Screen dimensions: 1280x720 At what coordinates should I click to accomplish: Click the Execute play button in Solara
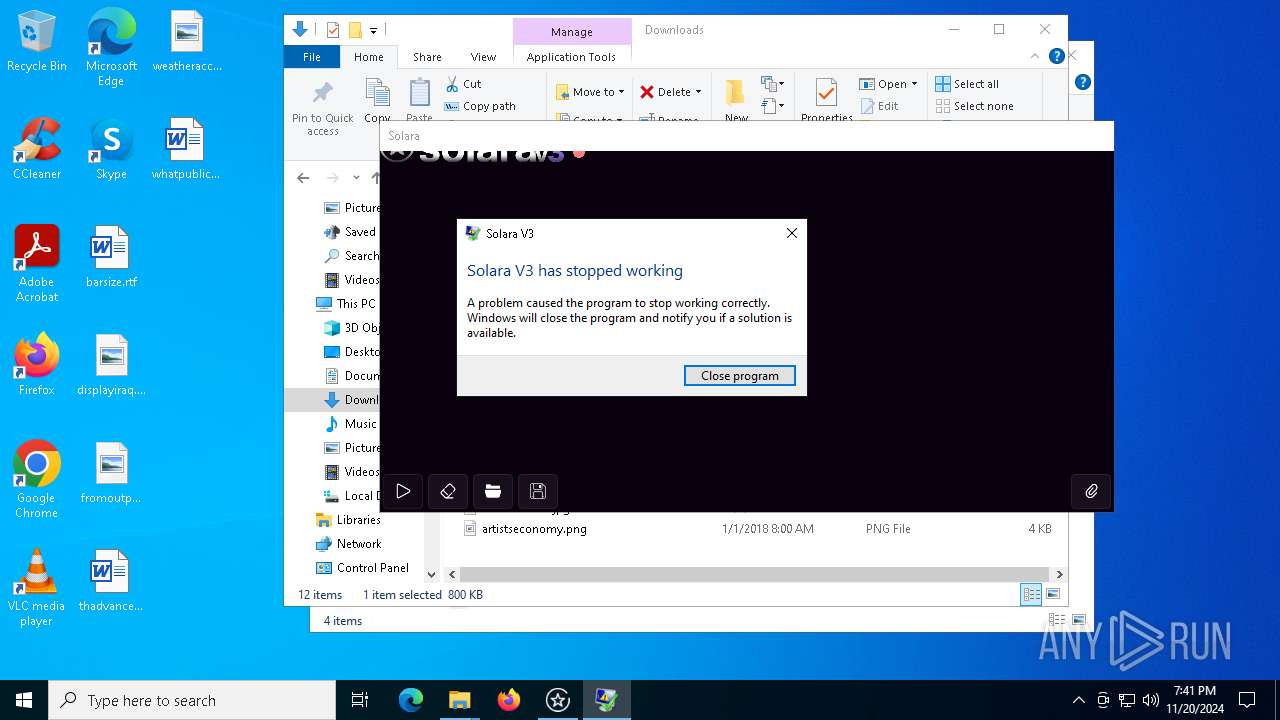[x=403, y=491]
